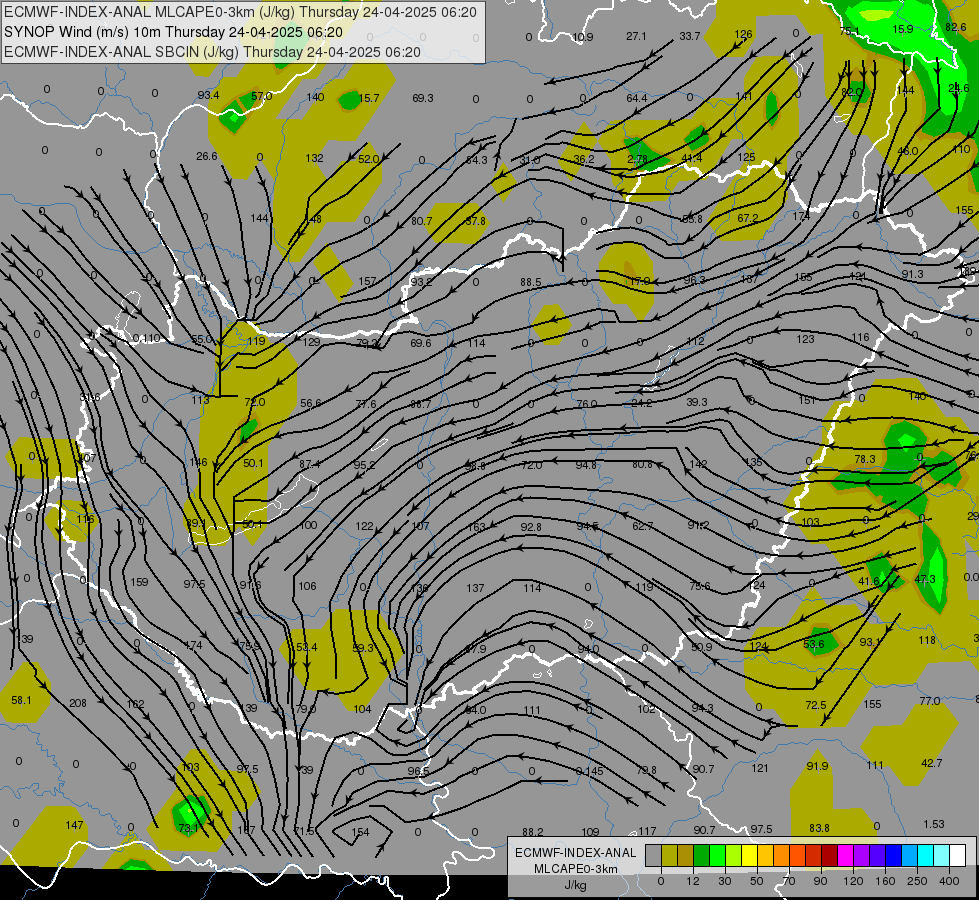Image resolution: width=979 pixels, height=900 pixels.
Task: Click the 'SBCIN (J/kg)' header line
Action: (x=212, y=52)
